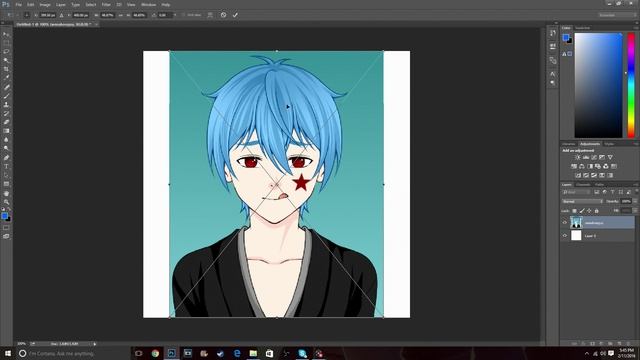The width and height of the screenshot is (640, 360).
Task: Toggle the width-height aspect ratio link
Action: pyautogui.click(x=120, y=15)
